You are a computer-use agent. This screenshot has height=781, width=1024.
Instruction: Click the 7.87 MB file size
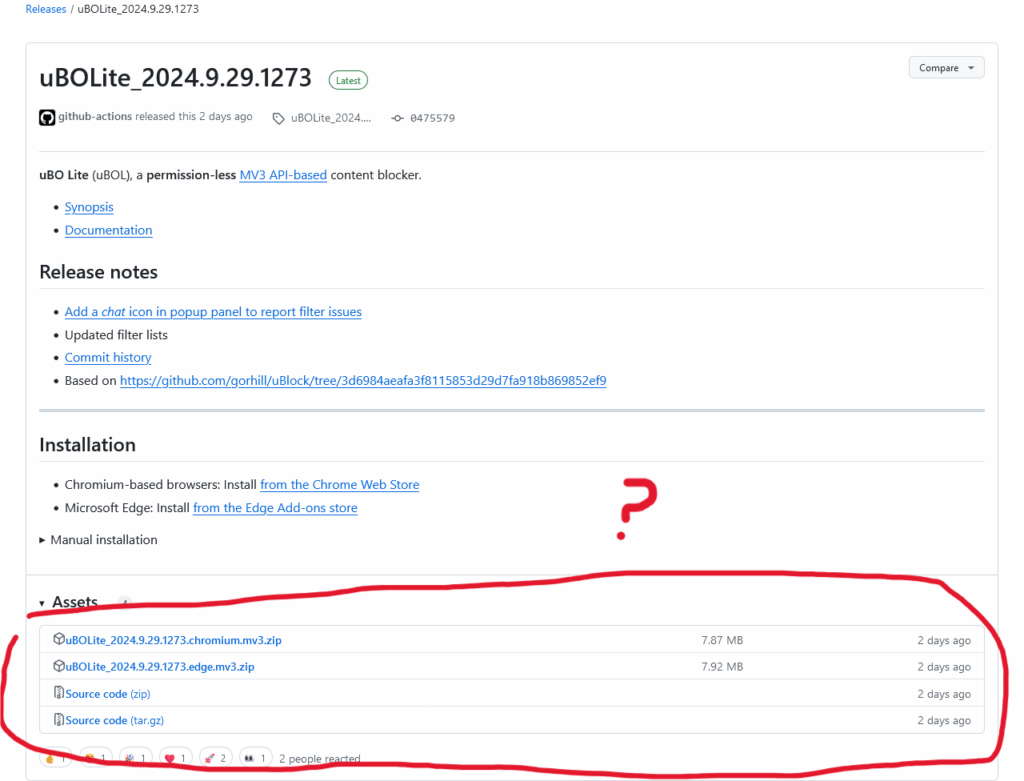[722, 640]
